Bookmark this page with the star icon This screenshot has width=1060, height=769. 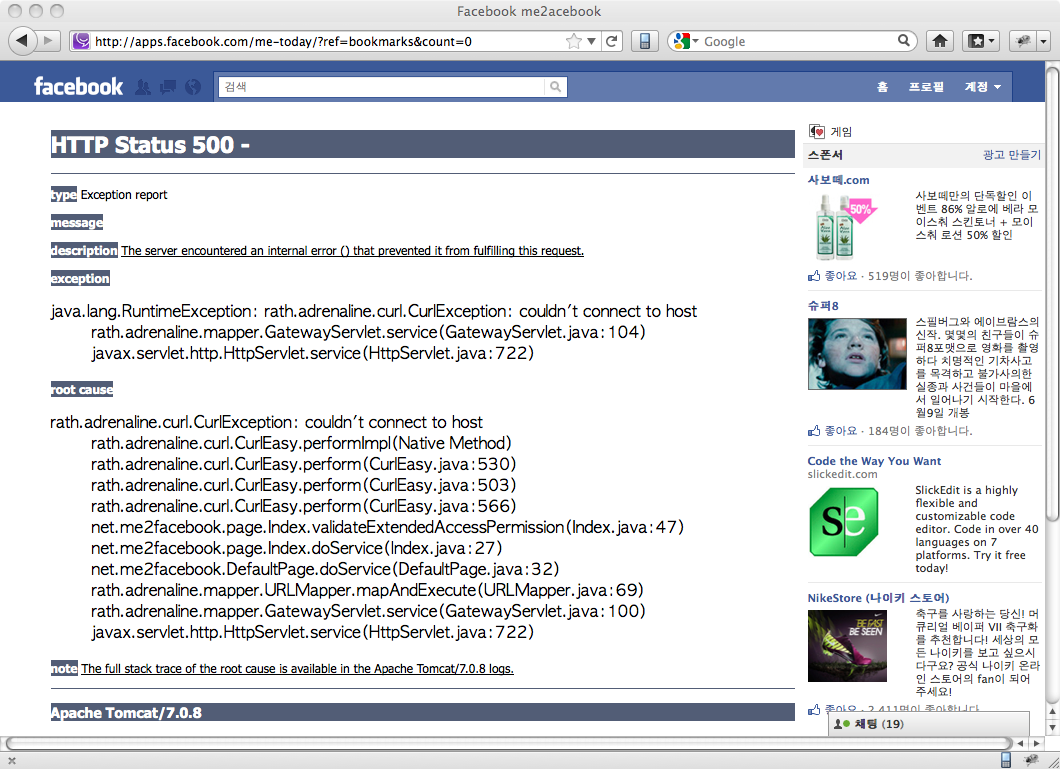coord(573,41)
